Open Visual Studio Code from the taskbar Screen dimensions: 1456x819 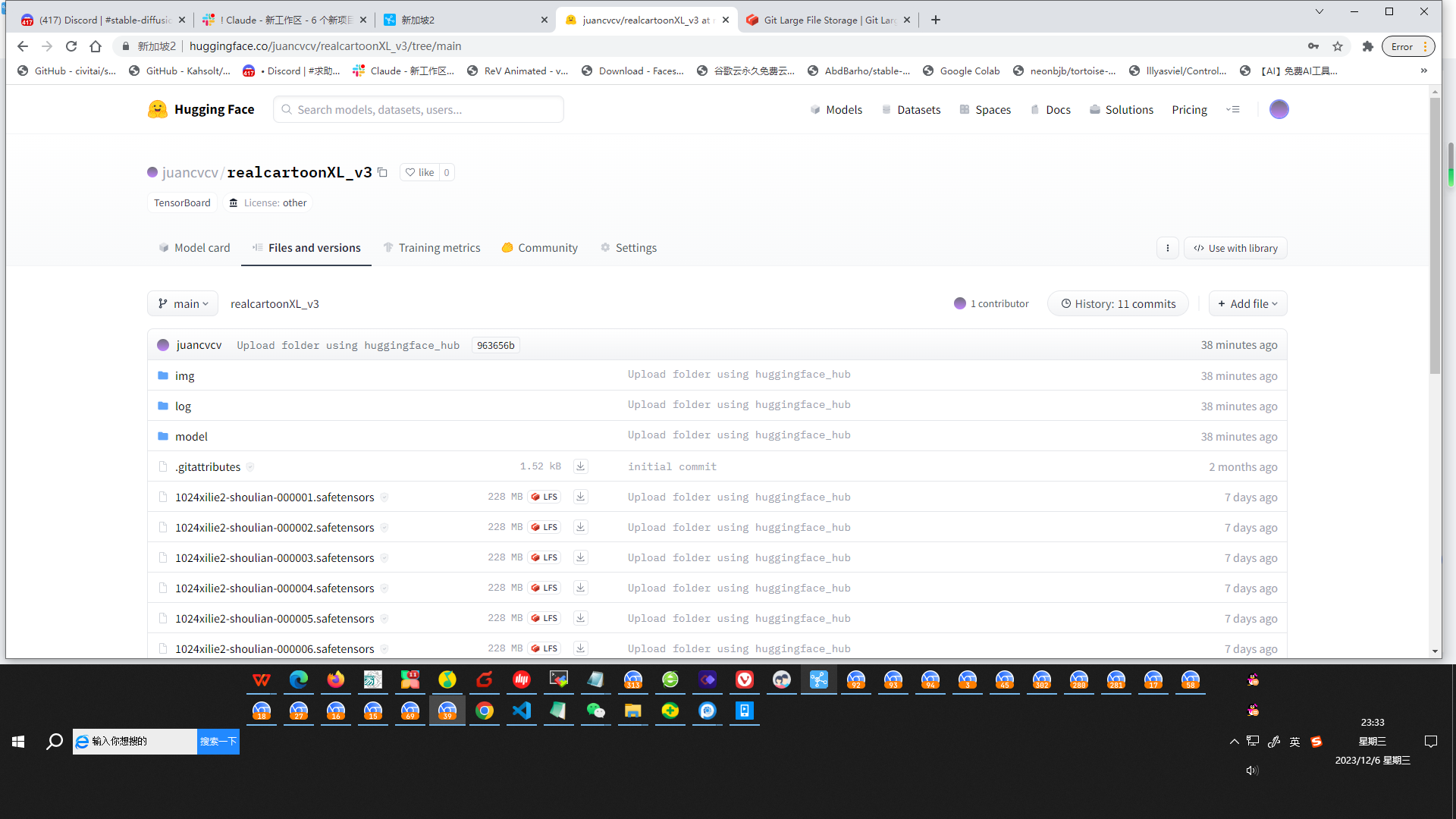[x=522, y=711]
